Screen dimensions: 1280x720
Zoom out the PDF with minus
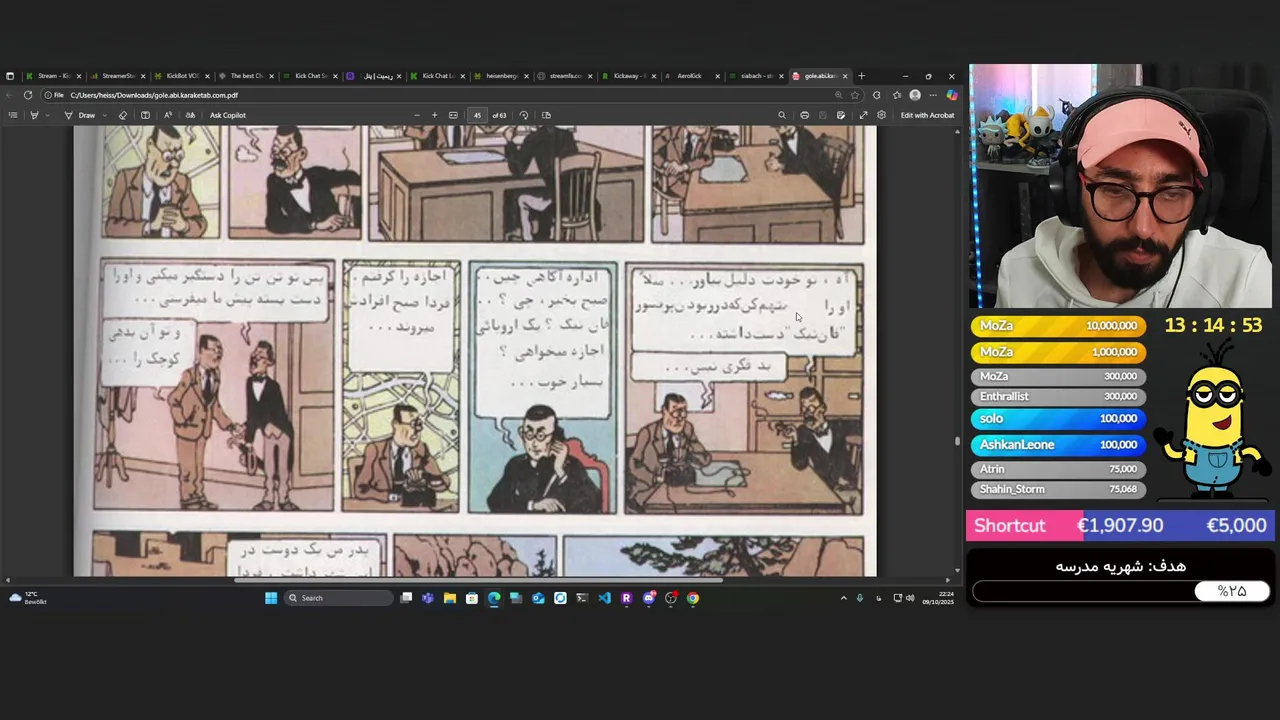pyautogui.click(x=417, y=115)
